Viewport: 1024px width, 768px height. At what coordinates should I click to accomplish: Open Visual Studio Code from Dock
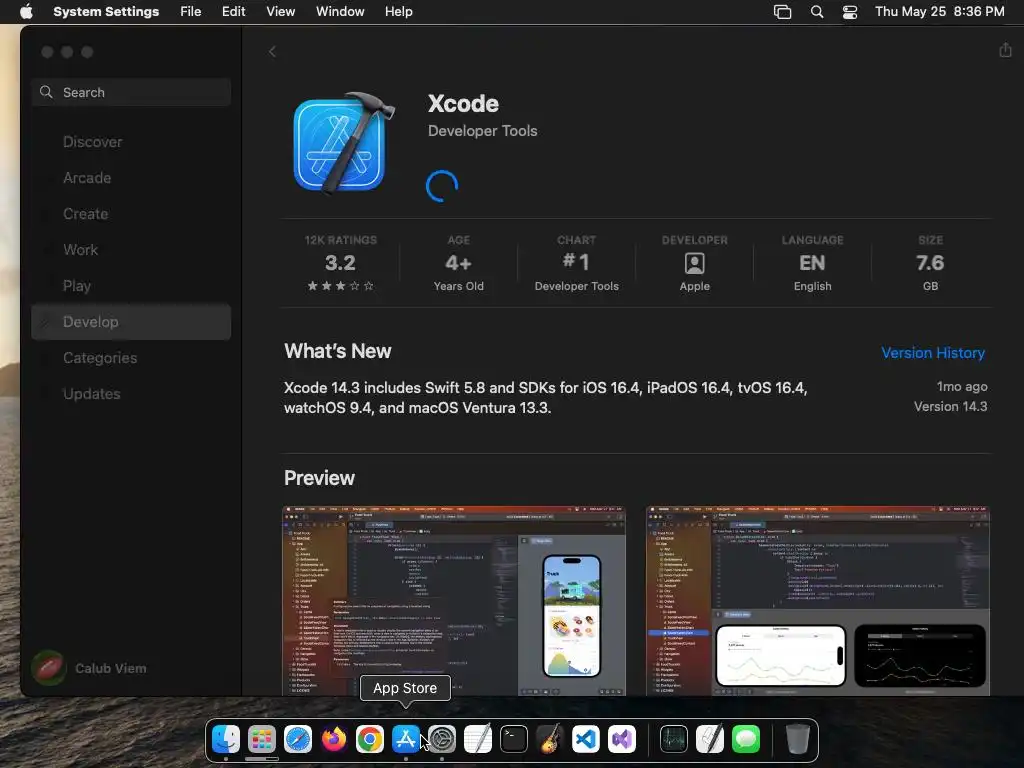586,739
